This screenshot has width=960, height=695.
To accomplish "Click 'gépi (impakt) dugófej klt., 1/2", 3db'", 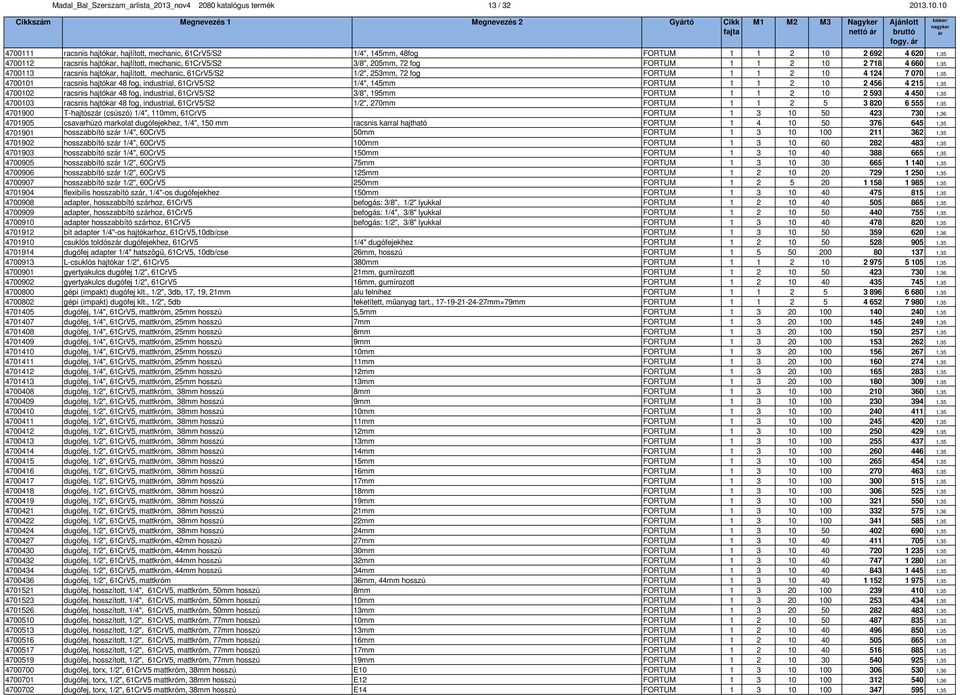I will (x=147, y=292).
